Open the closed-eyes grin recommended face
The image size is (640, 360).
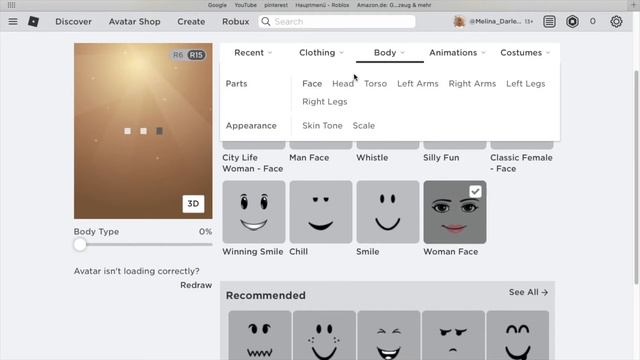pyautogui.click(x=518, y=335)
